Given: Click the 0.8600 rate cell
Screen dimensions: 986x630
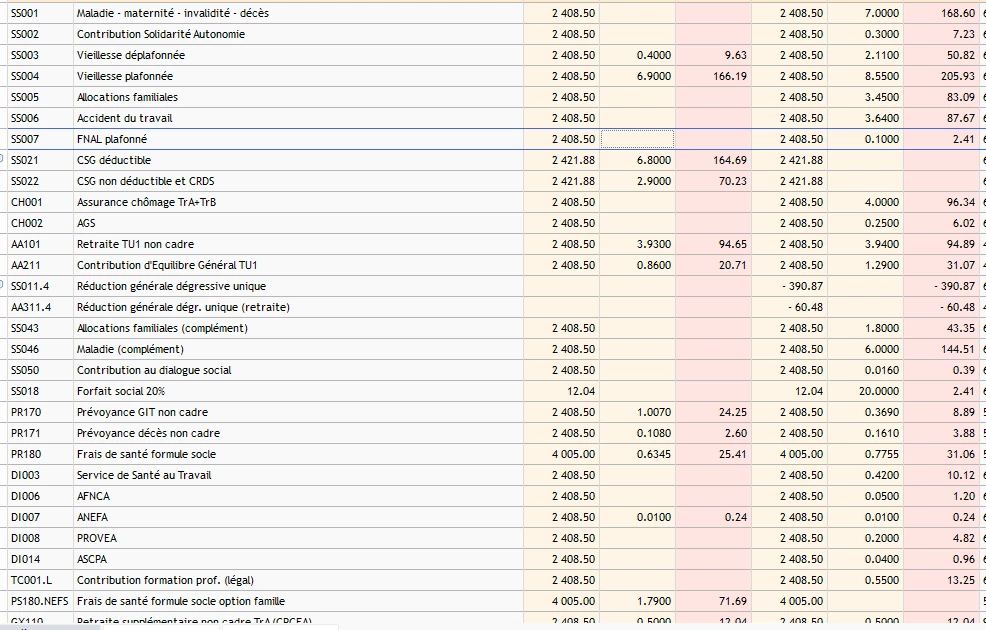Looking at the screenshot, I should 637,265.
